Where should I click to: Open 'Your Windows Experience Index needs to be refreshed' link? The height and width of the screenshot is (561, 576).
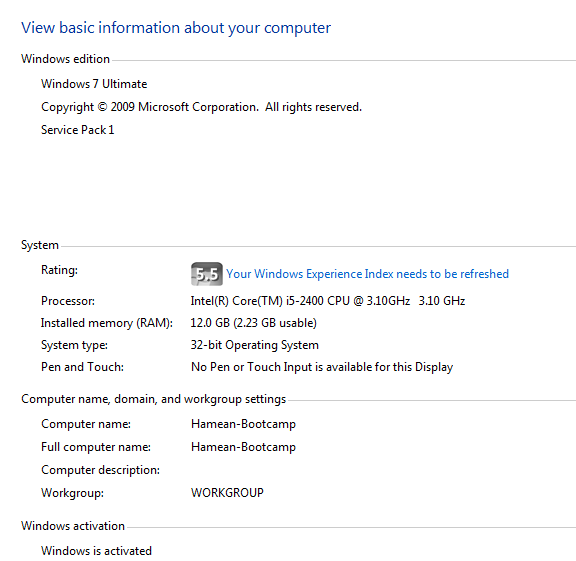click(367, 274)
